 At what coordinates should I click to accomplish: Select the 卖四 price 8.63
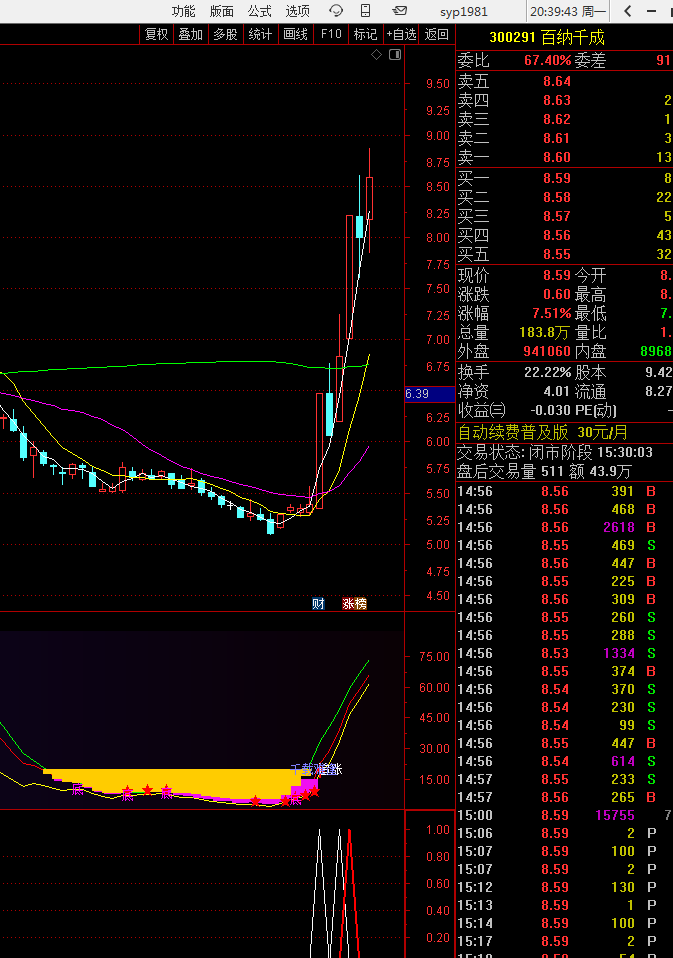tap(557, 100)
